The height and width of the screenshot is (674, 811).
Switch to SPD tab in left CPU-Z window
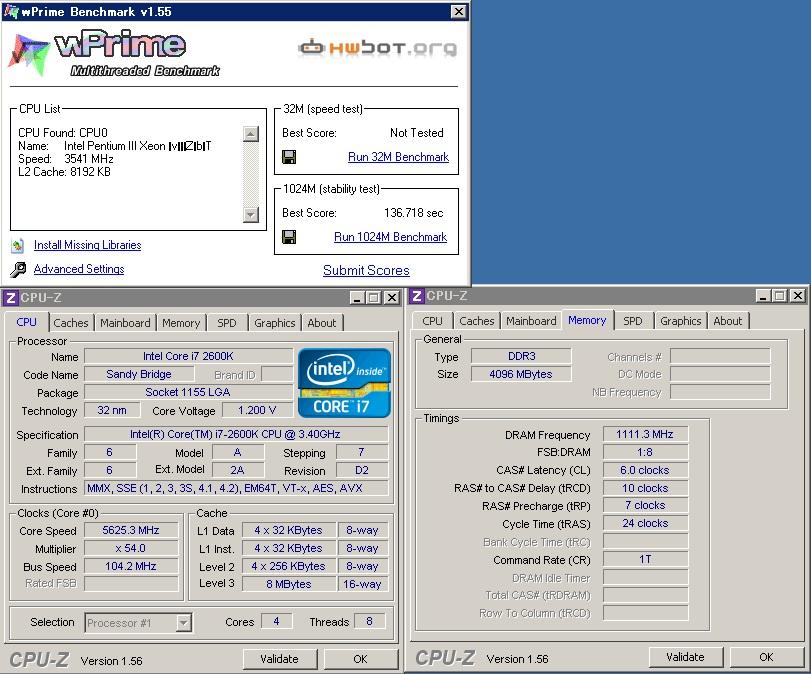pos(227,323)
